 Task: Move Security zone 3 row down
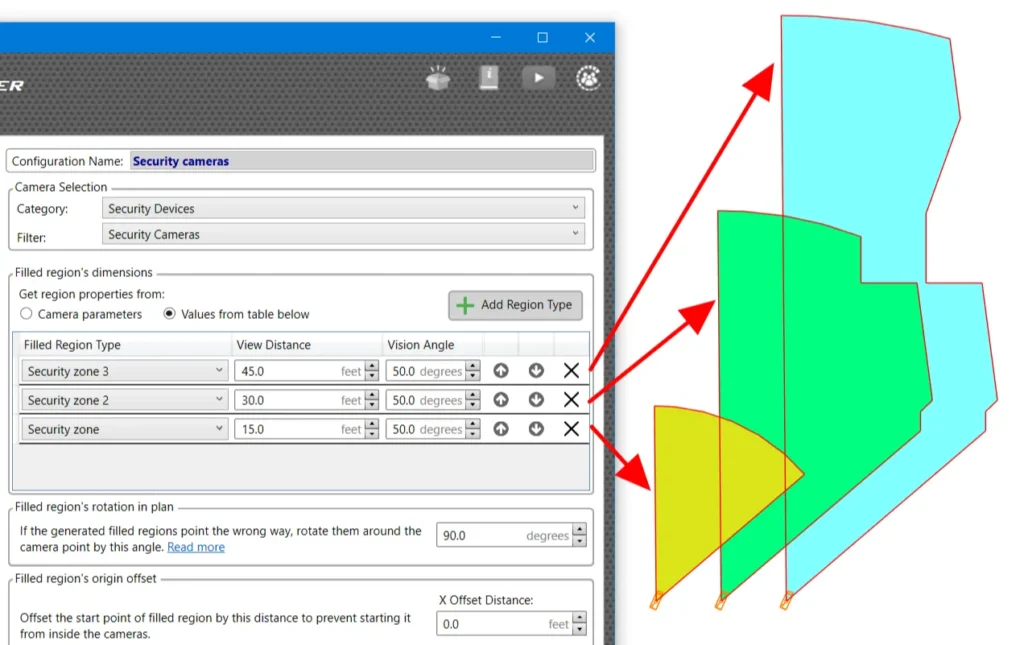tap(536, 371)
